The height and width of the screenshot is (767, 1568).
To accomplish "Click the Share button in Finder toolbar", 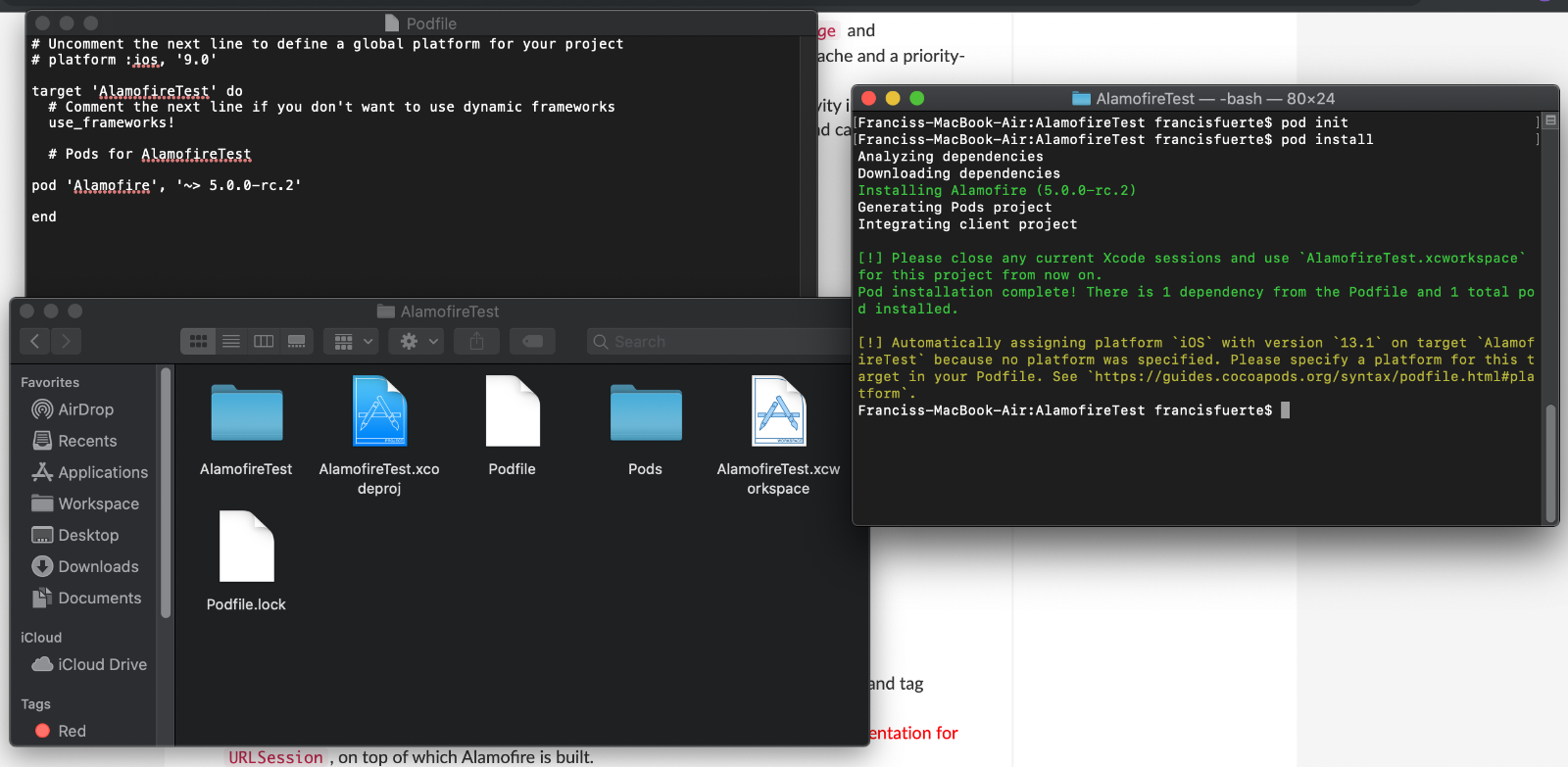I will point(477,341).
